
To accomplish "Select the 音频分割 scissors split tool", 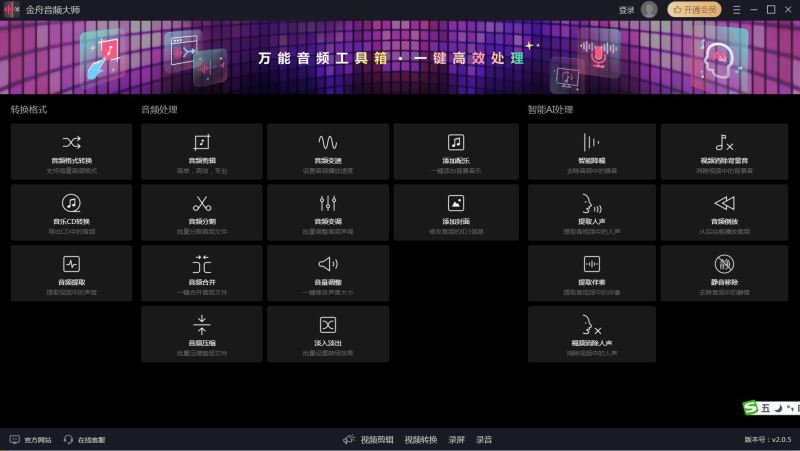I will point(202,212).
